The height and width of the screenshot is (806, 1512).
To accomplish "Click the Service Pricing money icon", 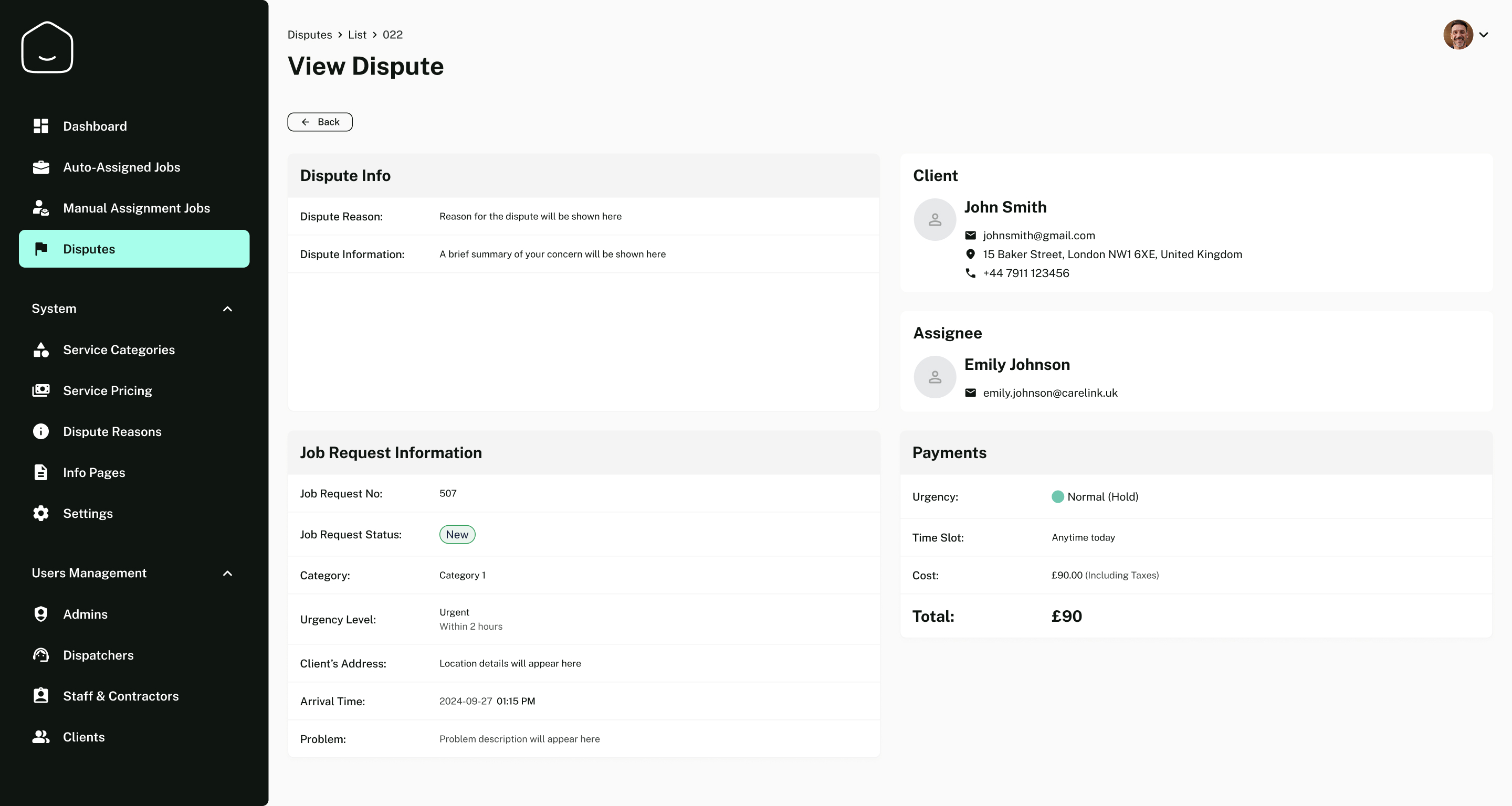I will pyautogui.click(x=40, y=391).
